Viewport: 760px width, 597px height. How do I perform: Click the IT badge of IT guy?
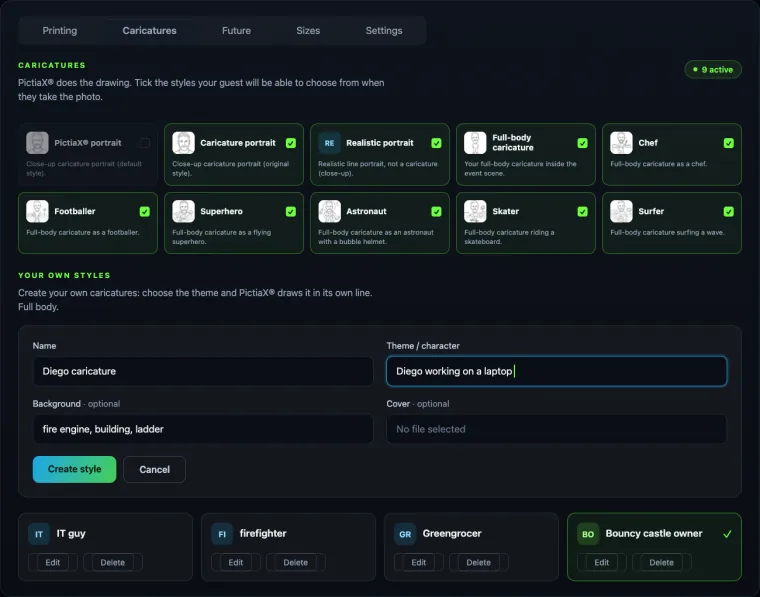[39, 534]
